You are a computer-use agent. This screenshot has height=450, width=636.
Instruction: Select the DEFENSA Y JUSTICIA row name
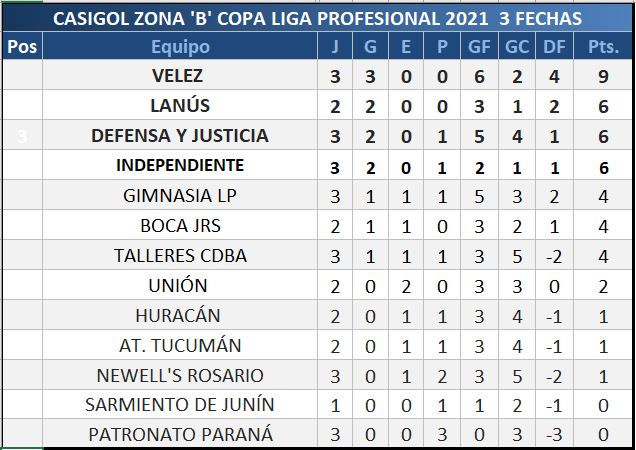pos(181,136)
